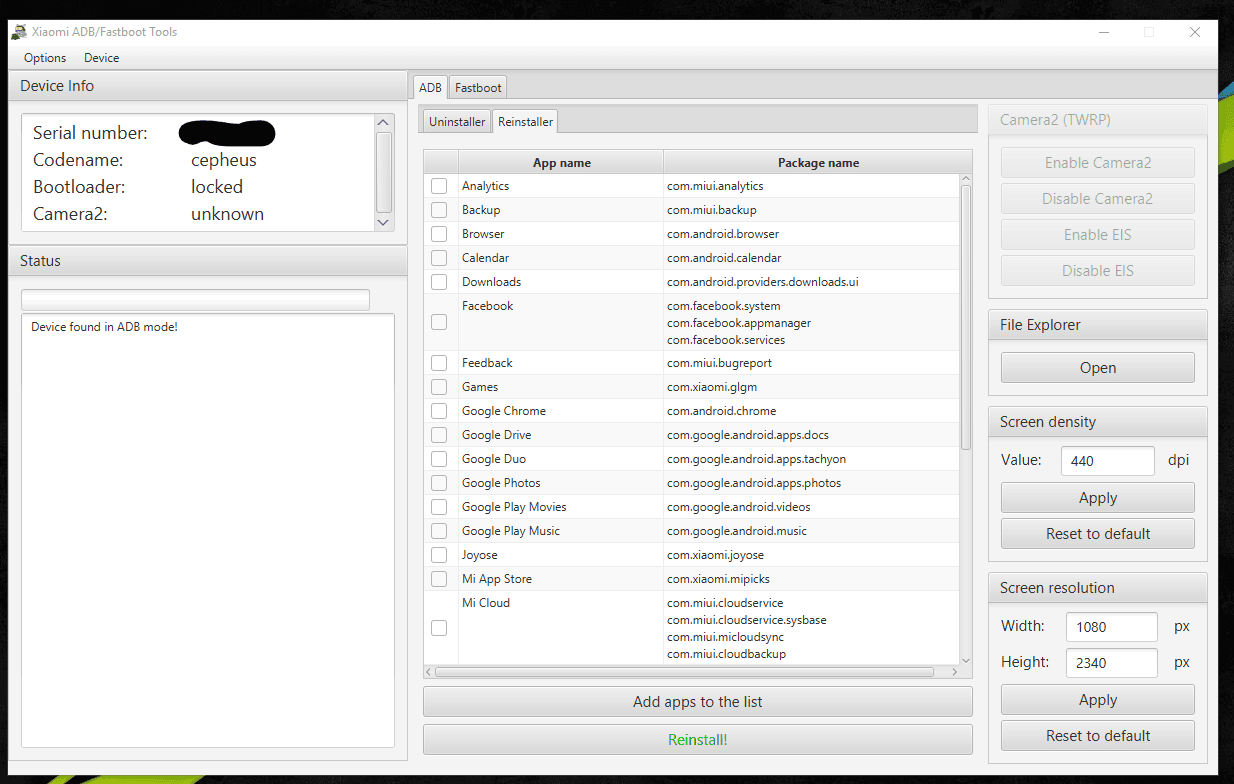Click the com.miui.bugreport package cell

(x=812, y=363)
